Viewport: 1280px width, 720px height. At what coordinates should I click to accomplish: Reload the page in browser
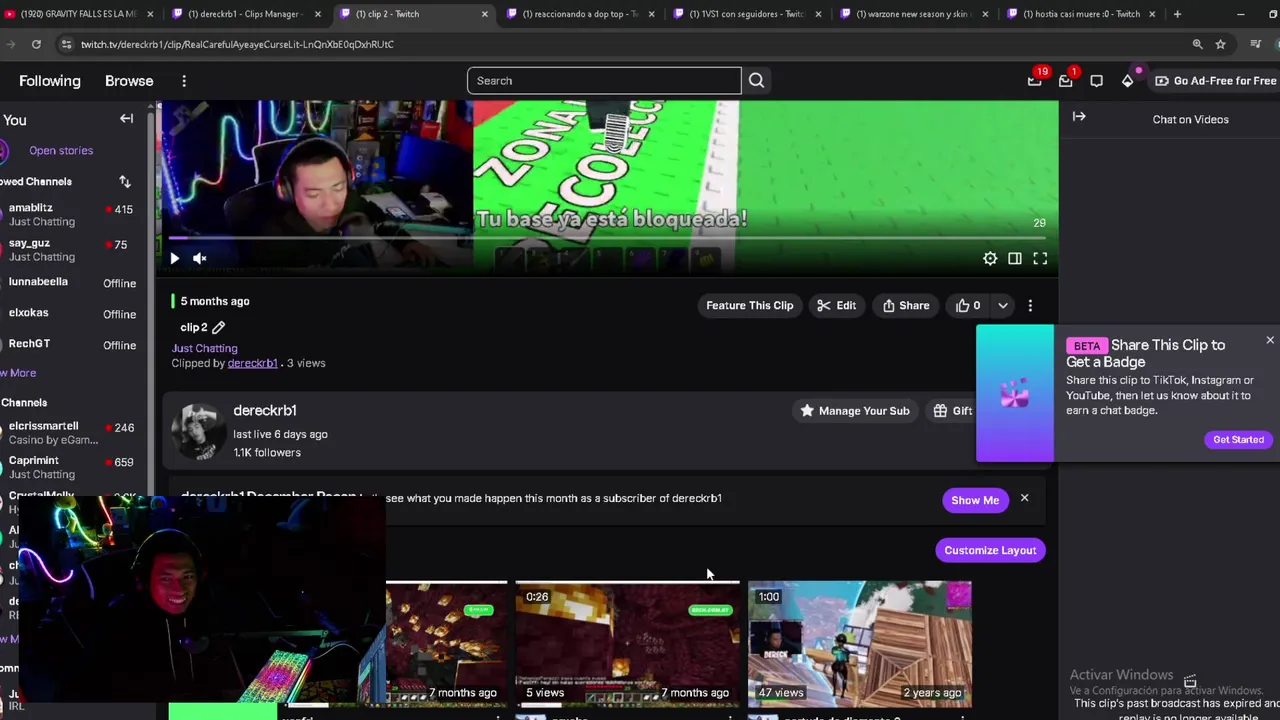click(x=36, y=44)
